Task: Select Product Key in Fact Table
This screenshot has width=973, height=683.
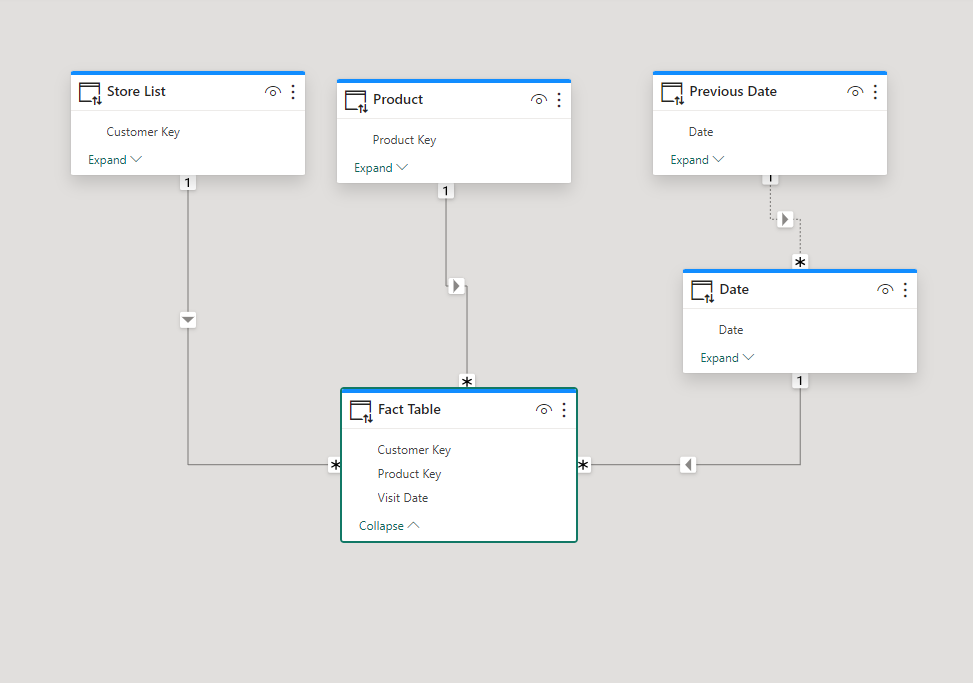Action: click(409, 474)
